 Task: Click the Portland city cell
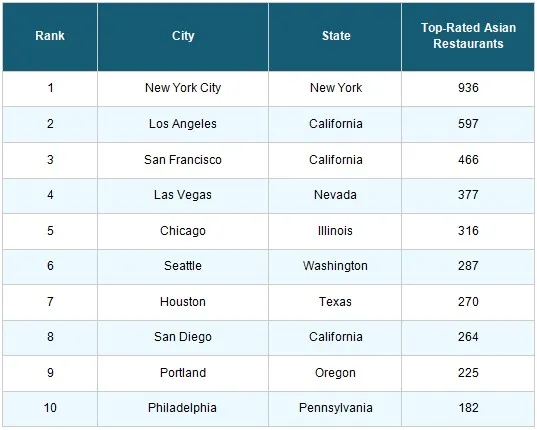tap(183, 373)
